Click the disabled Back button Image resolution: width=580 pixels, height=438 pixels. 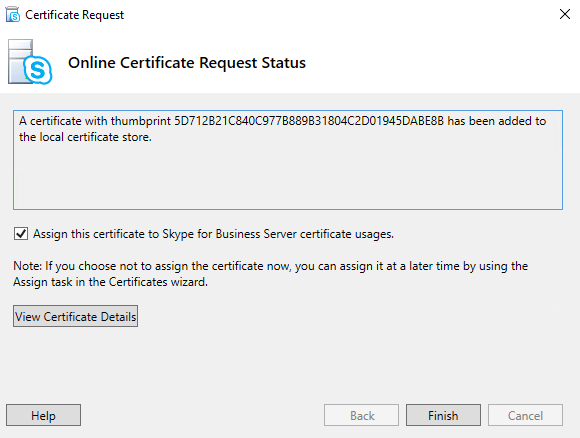click(361, 415)
